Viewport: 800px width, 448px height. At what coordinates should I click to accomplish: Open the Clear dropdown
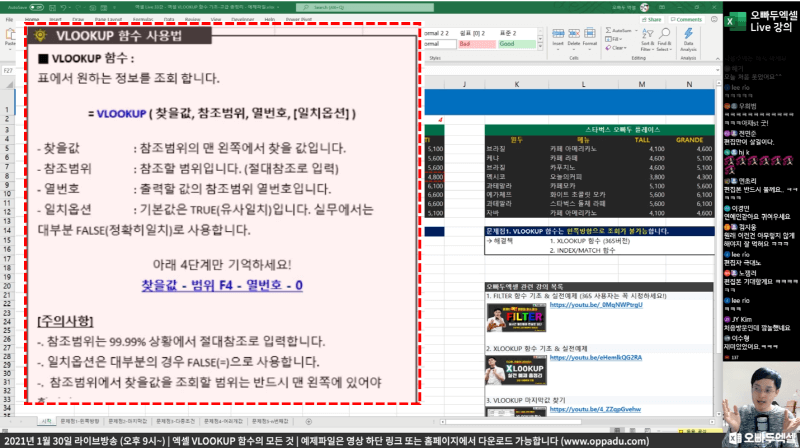pyautogui.click(x=616, y=47)
